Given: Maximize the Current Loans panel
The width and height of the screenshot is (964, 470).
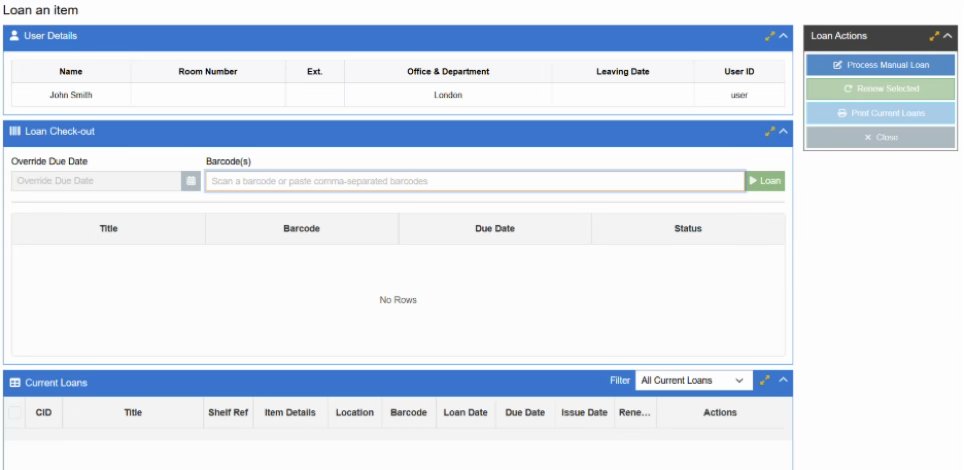Looking at the screenshot, I should point(765,381).
